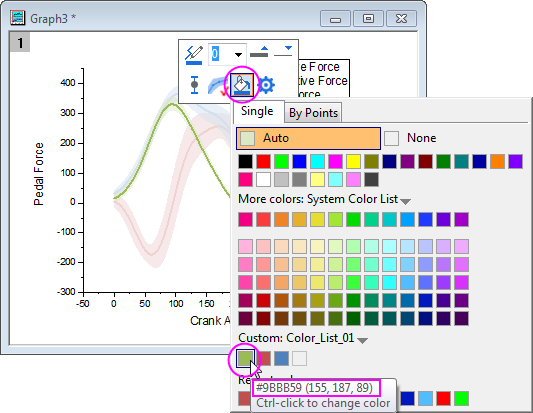Click the y-axis label 400
This screenshot has height=413, width=533.
[x=68, y=83]
